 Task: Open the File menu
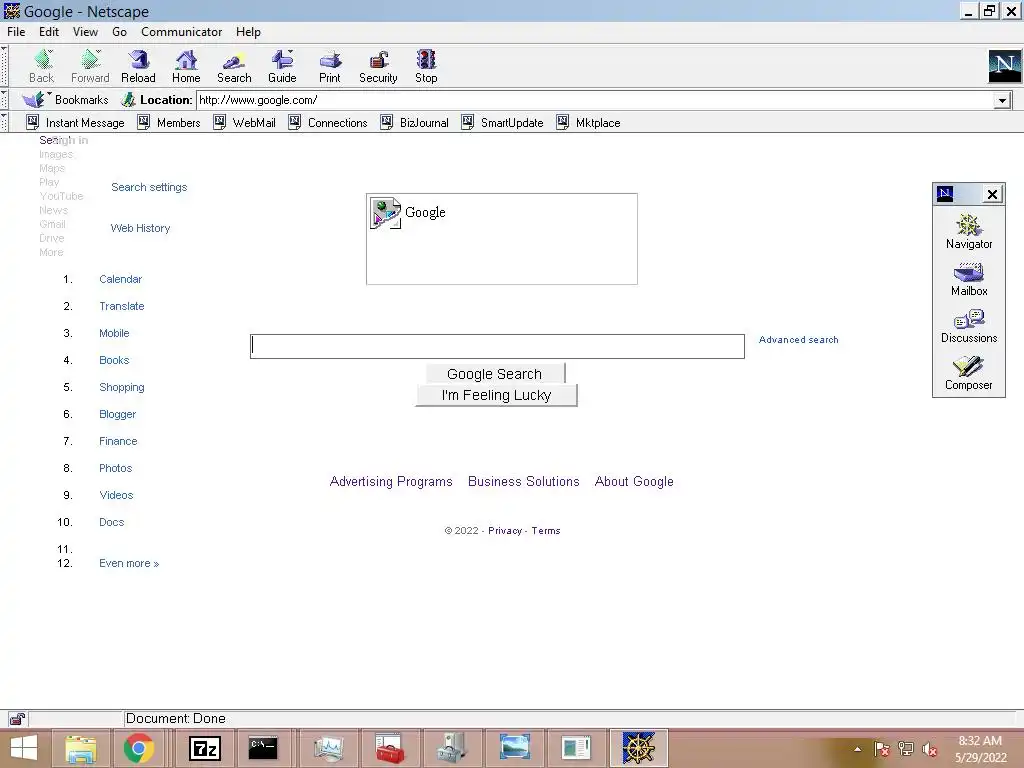click(x=16, y=31)
